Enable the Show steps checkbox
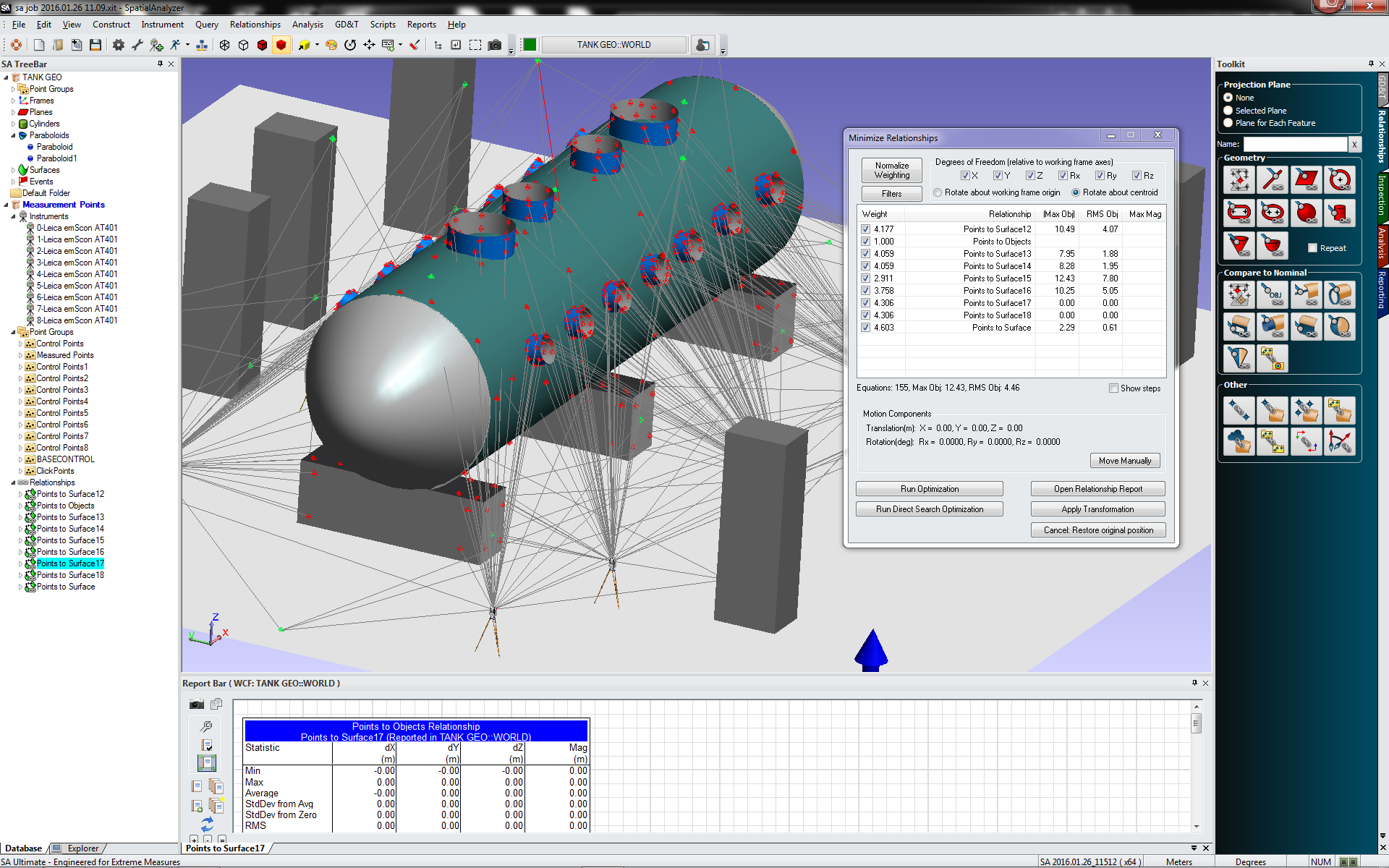Screen dimensions: 1389x868 click(1114, 388)
